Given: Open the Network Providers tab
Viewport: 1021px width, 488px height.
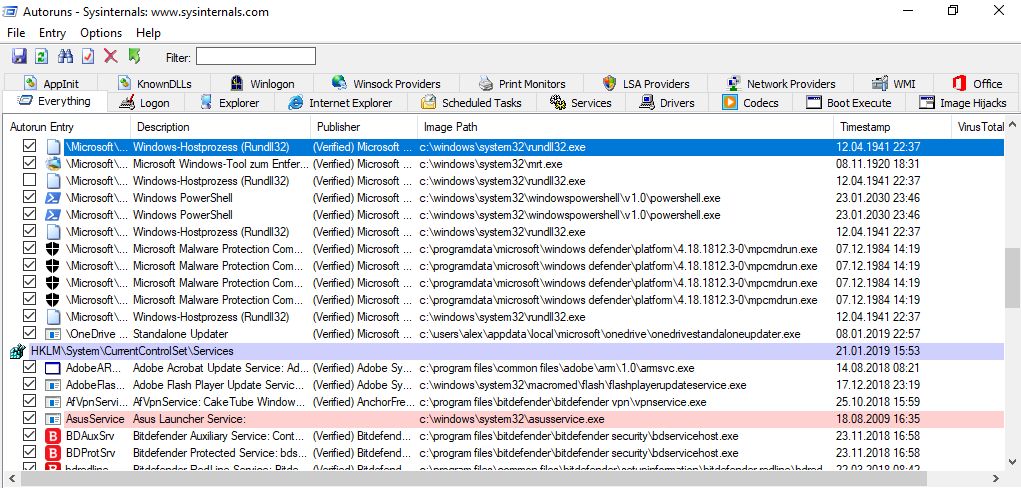Looking at the screenshot, I should [781, 83].
